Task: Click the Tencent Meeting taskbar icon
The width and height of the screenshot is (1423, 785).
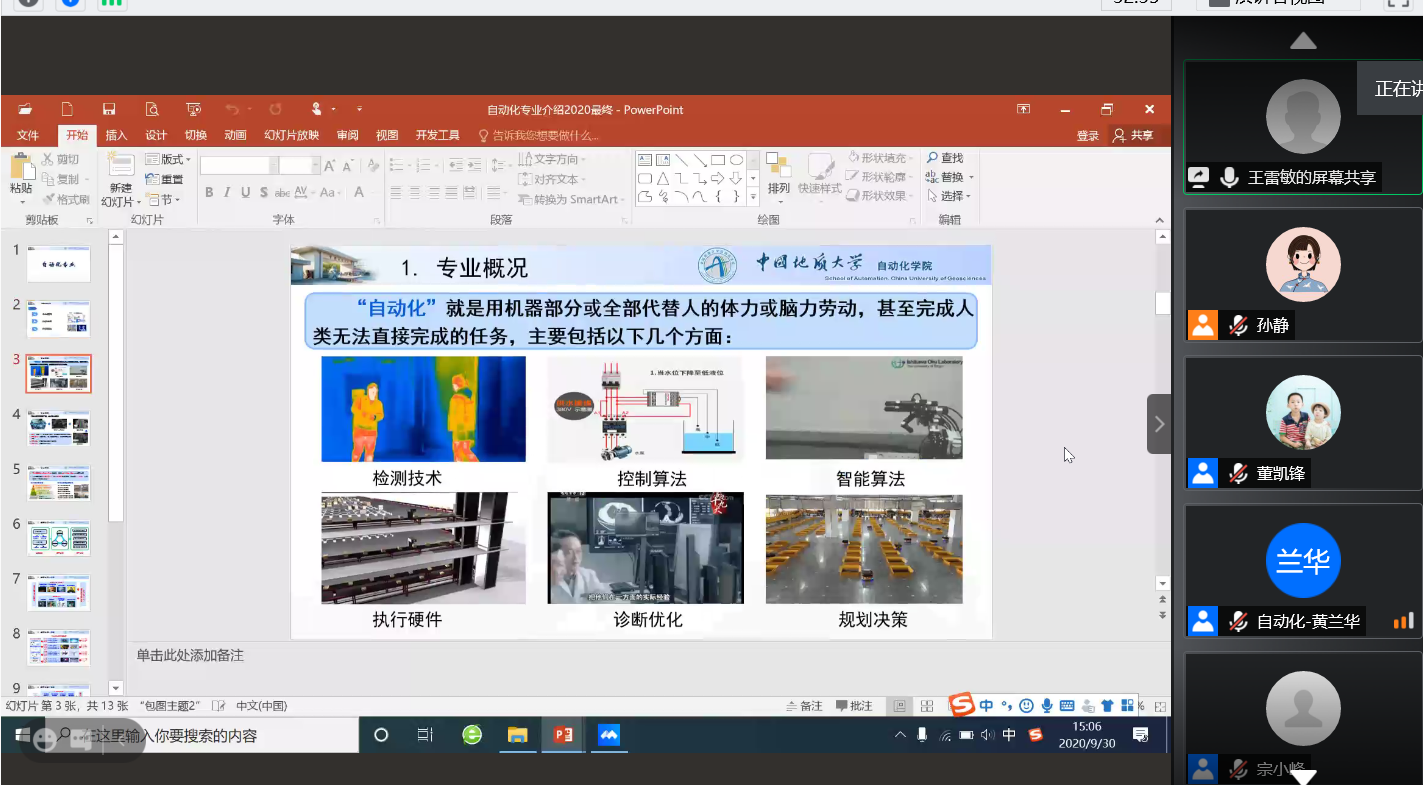Action: click(x=609, y=736)
